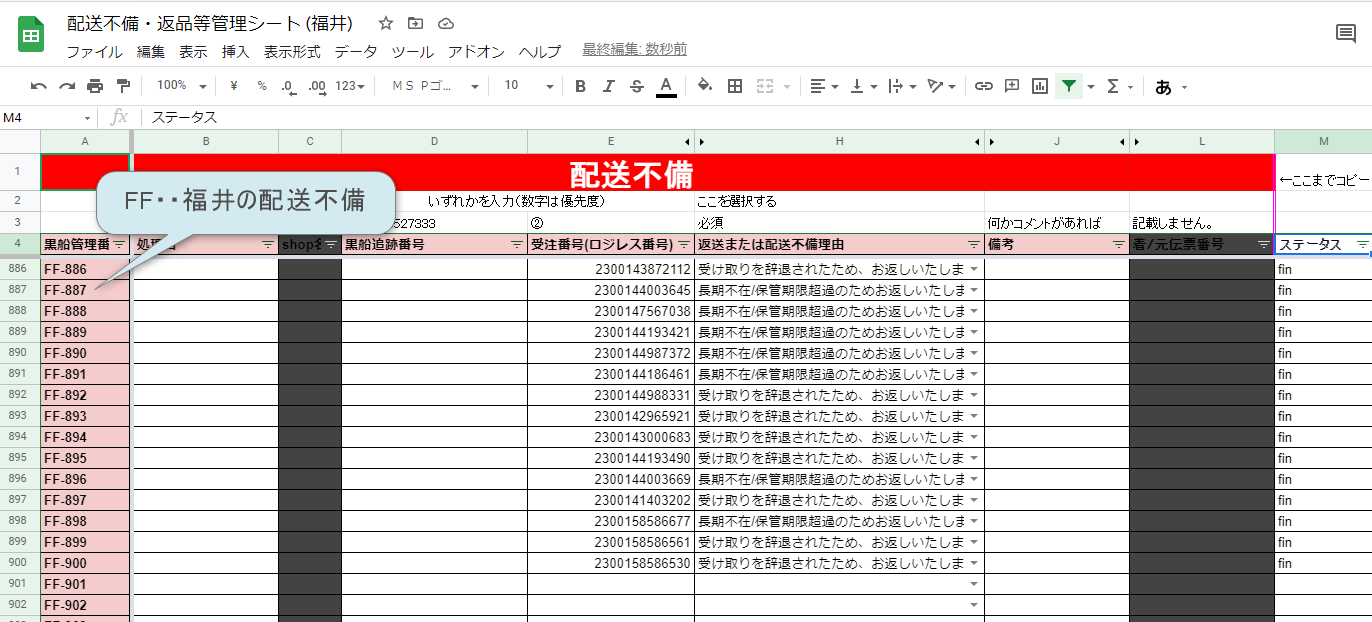Image resolution: width=1372 pixels, height=622 pixels.
Task: Format selection as yen currency
Action: pos(233,86)
